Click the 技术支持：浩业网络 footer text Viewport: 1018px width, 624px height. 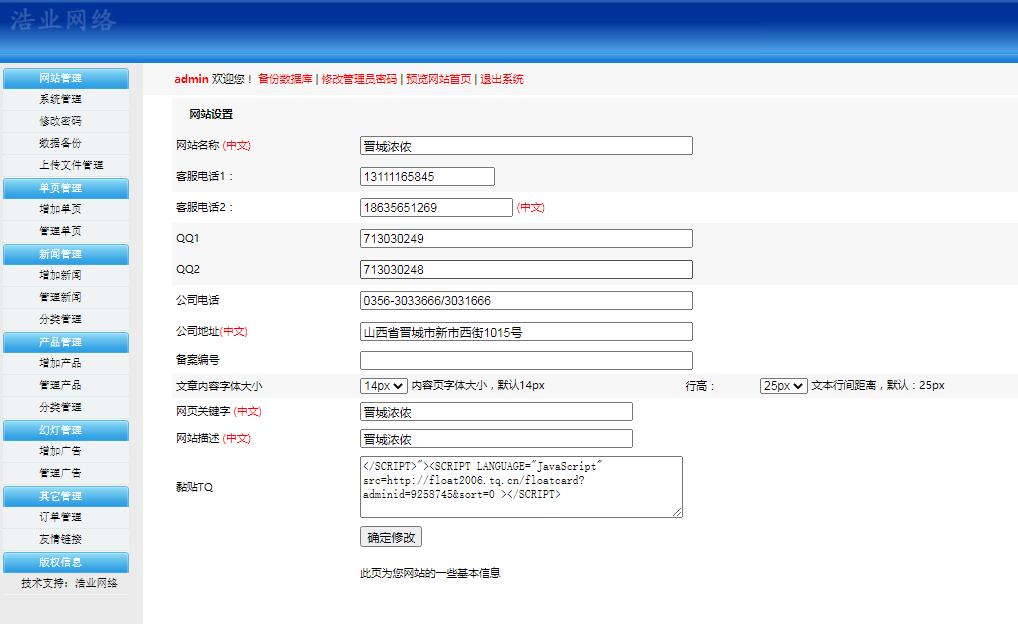(69, 583)
